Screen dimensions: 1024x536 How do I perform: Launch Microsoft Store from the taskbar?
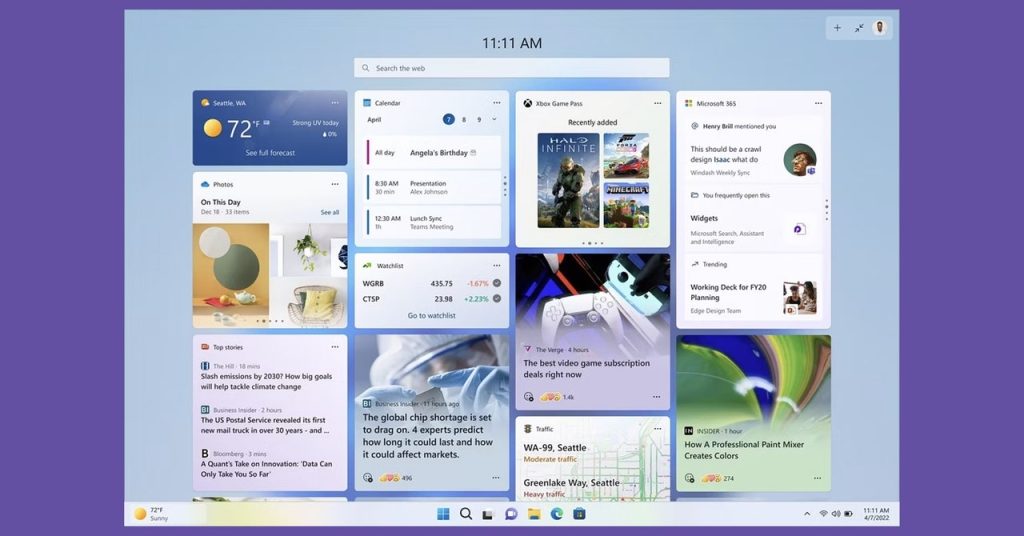[x=579, y=514]
